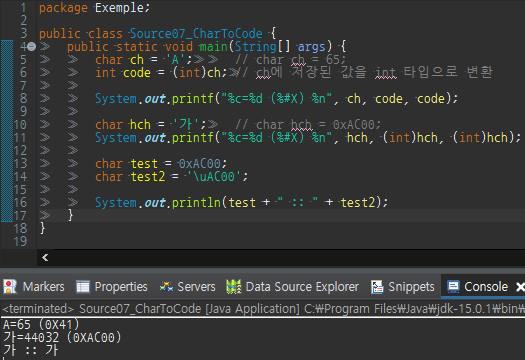
Task: Click variable 'test2' on line 14
Action: click(x=147, y=176)
